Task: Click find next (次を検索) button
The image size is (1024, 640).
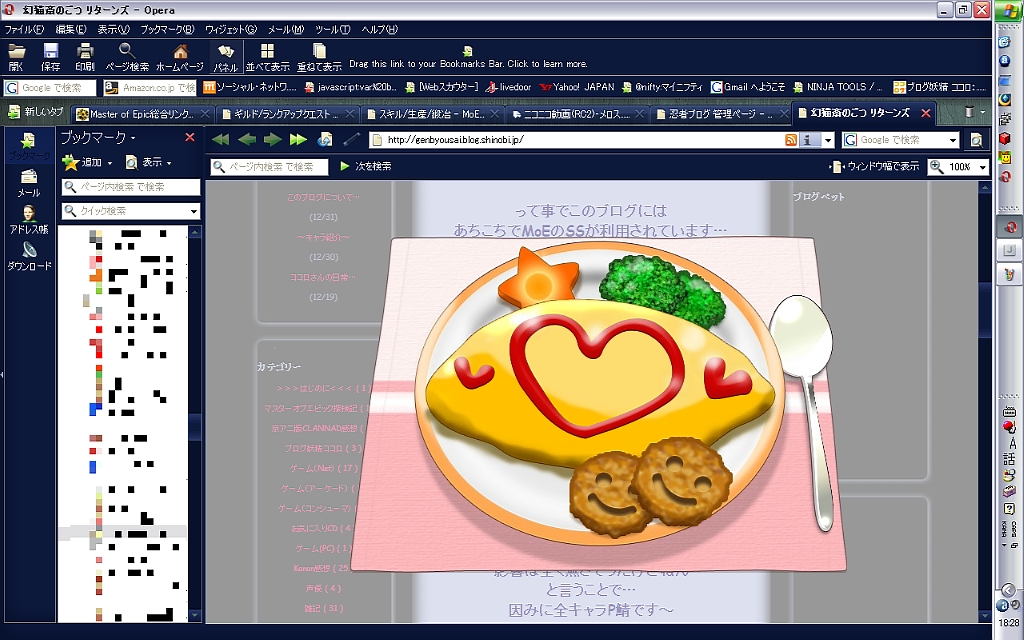Action: pyautogui.click(x=366, y=167)
